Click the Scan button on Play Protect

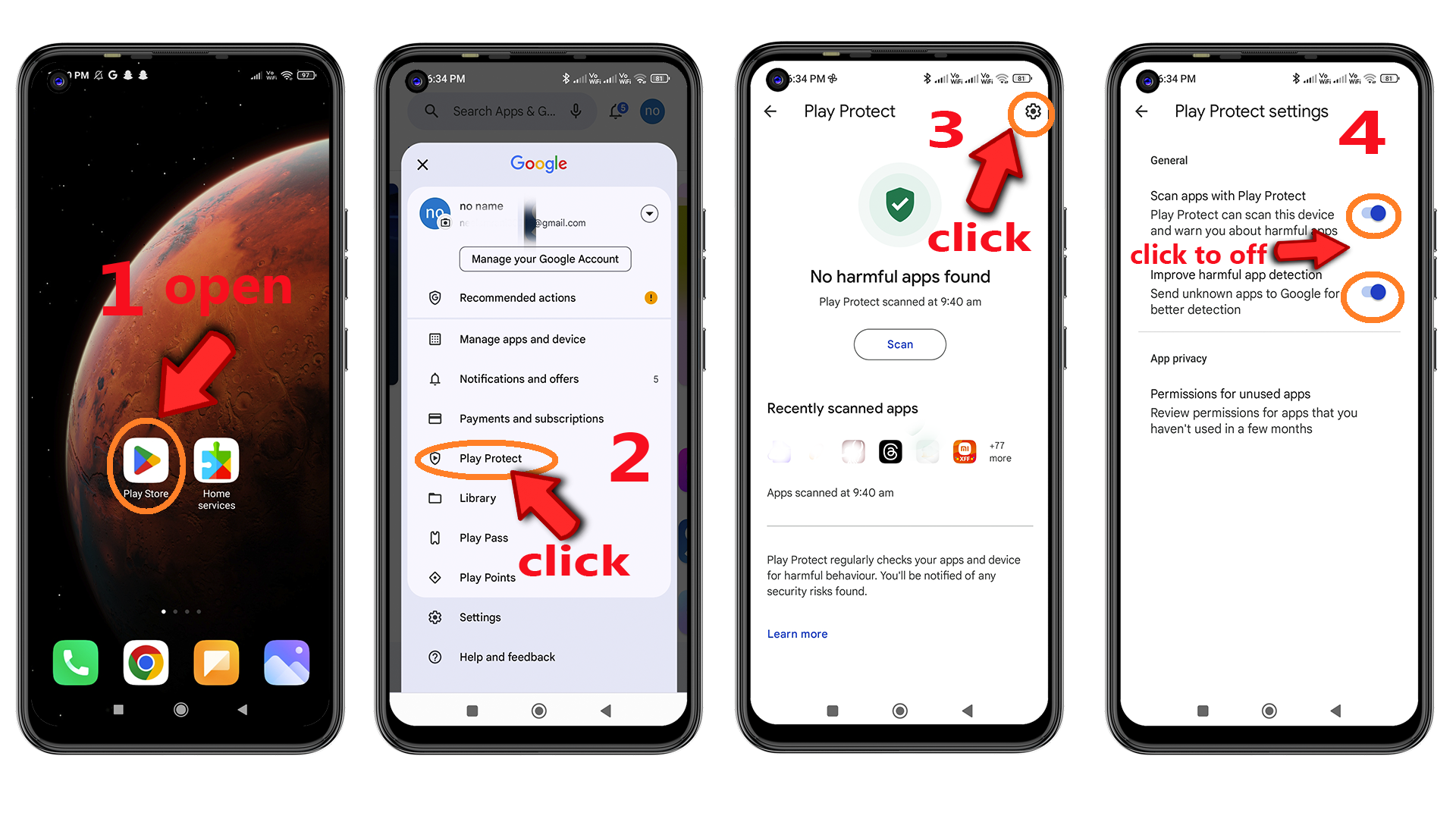[x=900, y=344]
